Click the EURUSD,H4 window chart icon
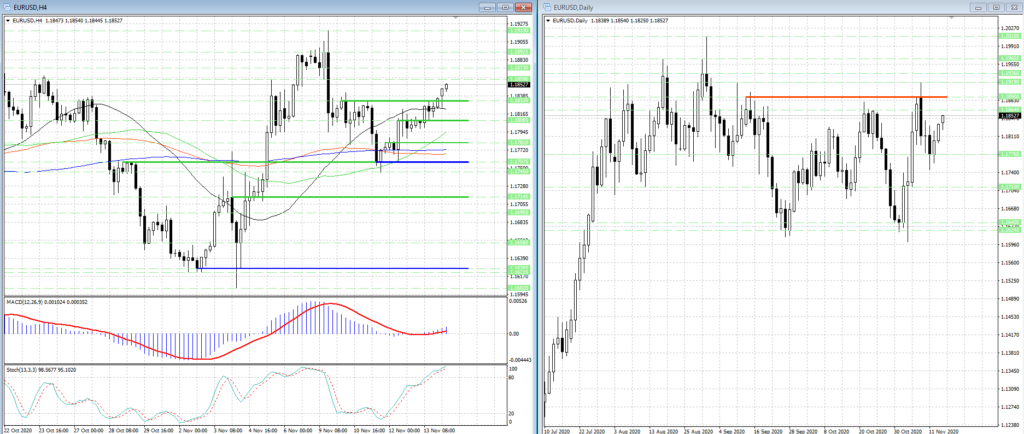 pyautogui.click(x=8, y=7)
